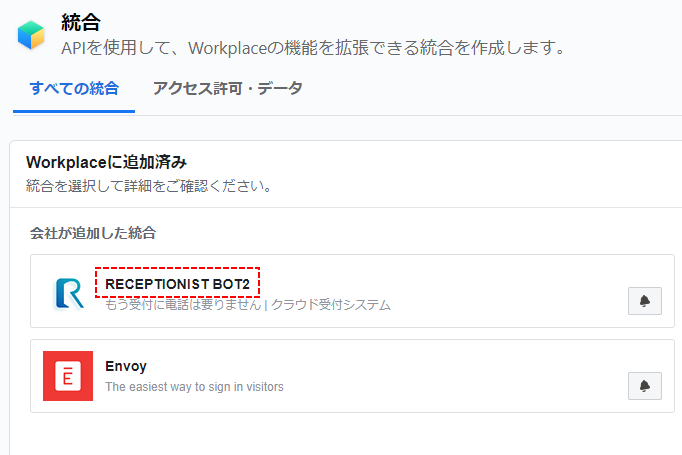This screenshot has width=682, height=455.
Task: Click text 'The easiest way to sign in visitors'
Action: (194, 387)
